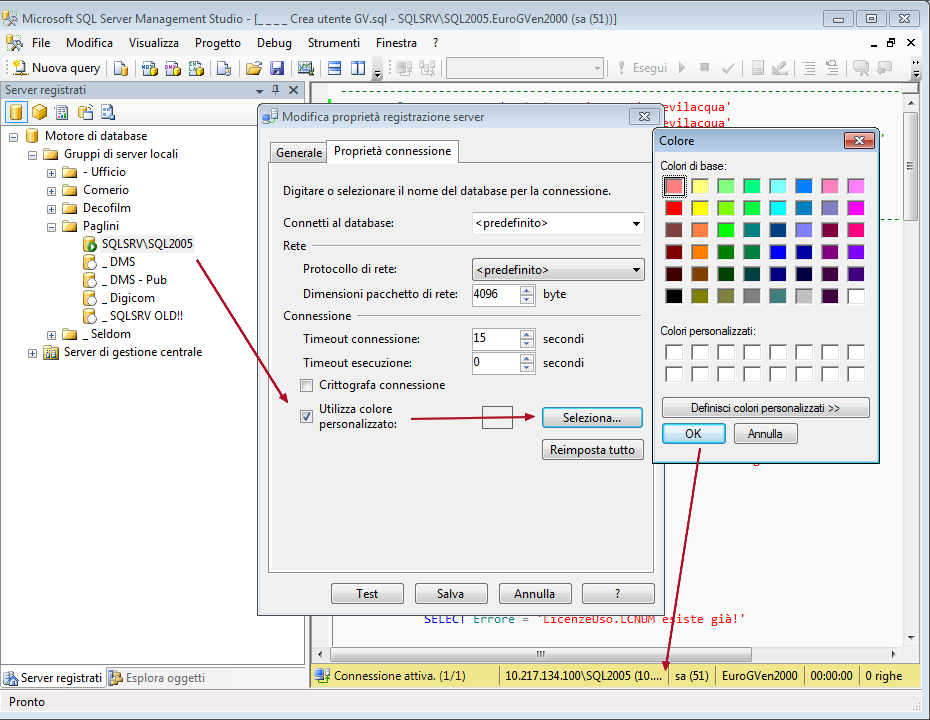Image resolution: width=930 pixels, height=720 pixels.
Task: Pick the white basic color swatch
Action: point(856,296)
